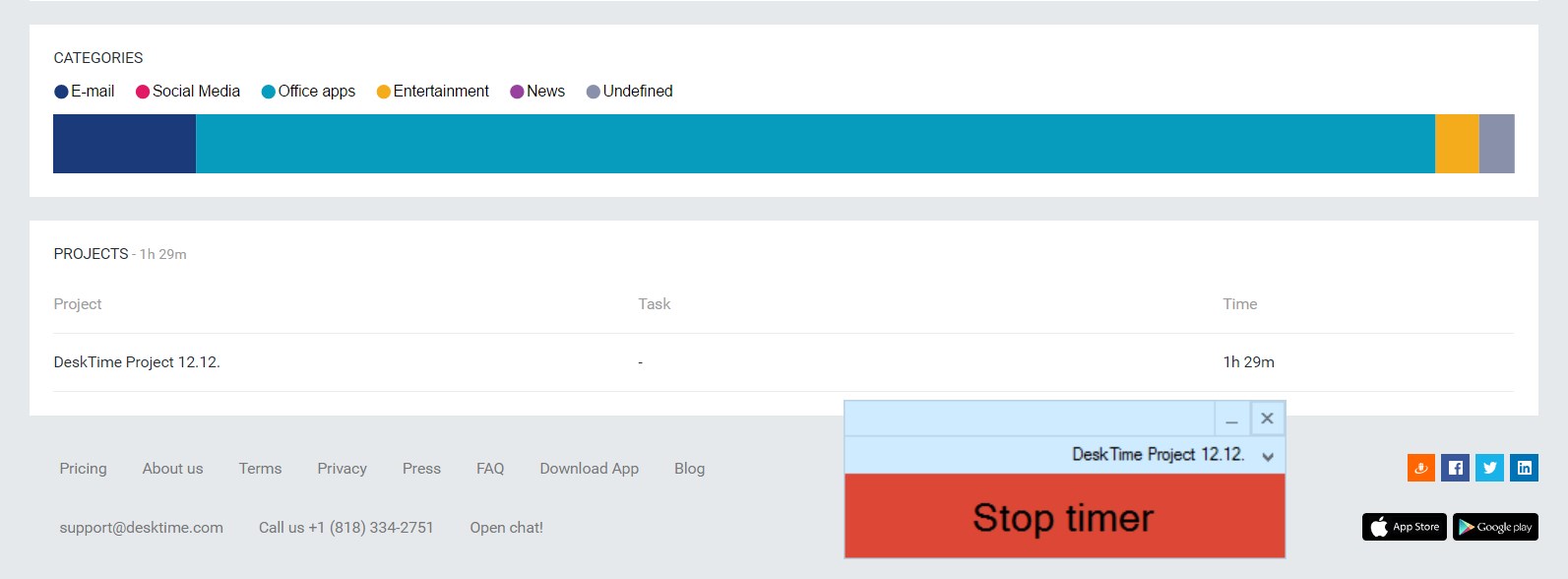Click the PROJECTS section heading
This screenshot has height=579, width=1568.
pyautogui.click(x=91, y=254)
